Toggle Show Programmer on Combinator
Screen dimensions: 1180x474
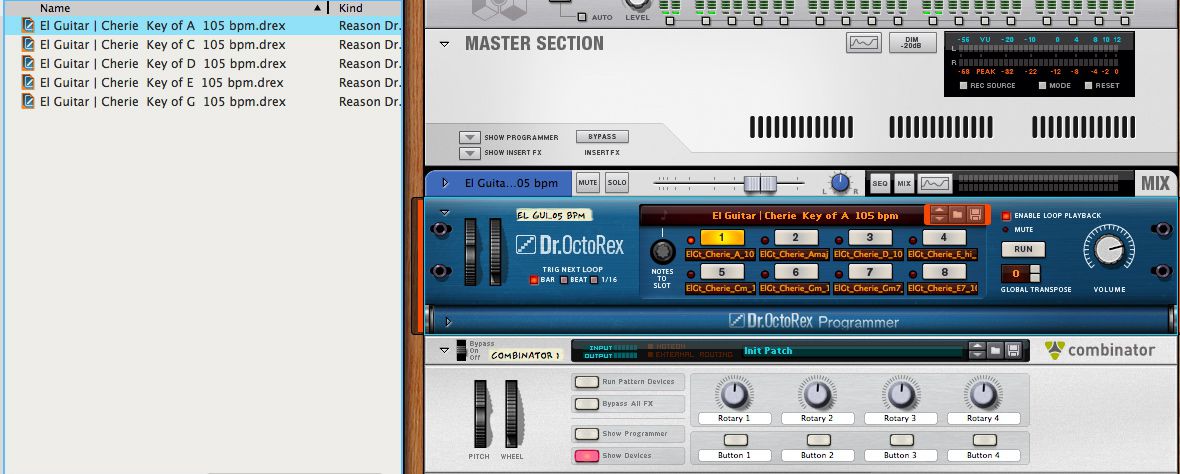click(x=587, y=434)
